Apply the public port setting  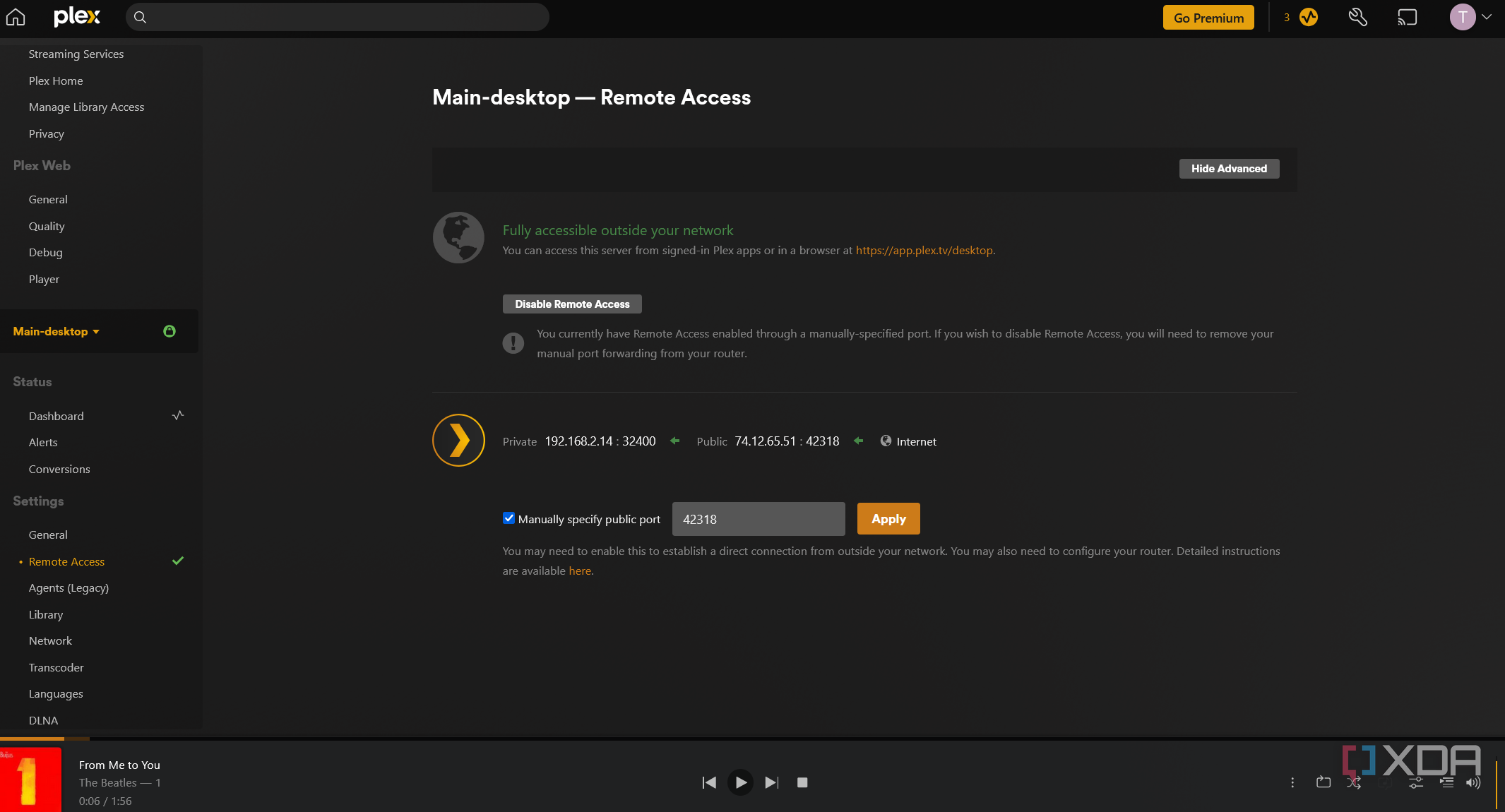888,518
